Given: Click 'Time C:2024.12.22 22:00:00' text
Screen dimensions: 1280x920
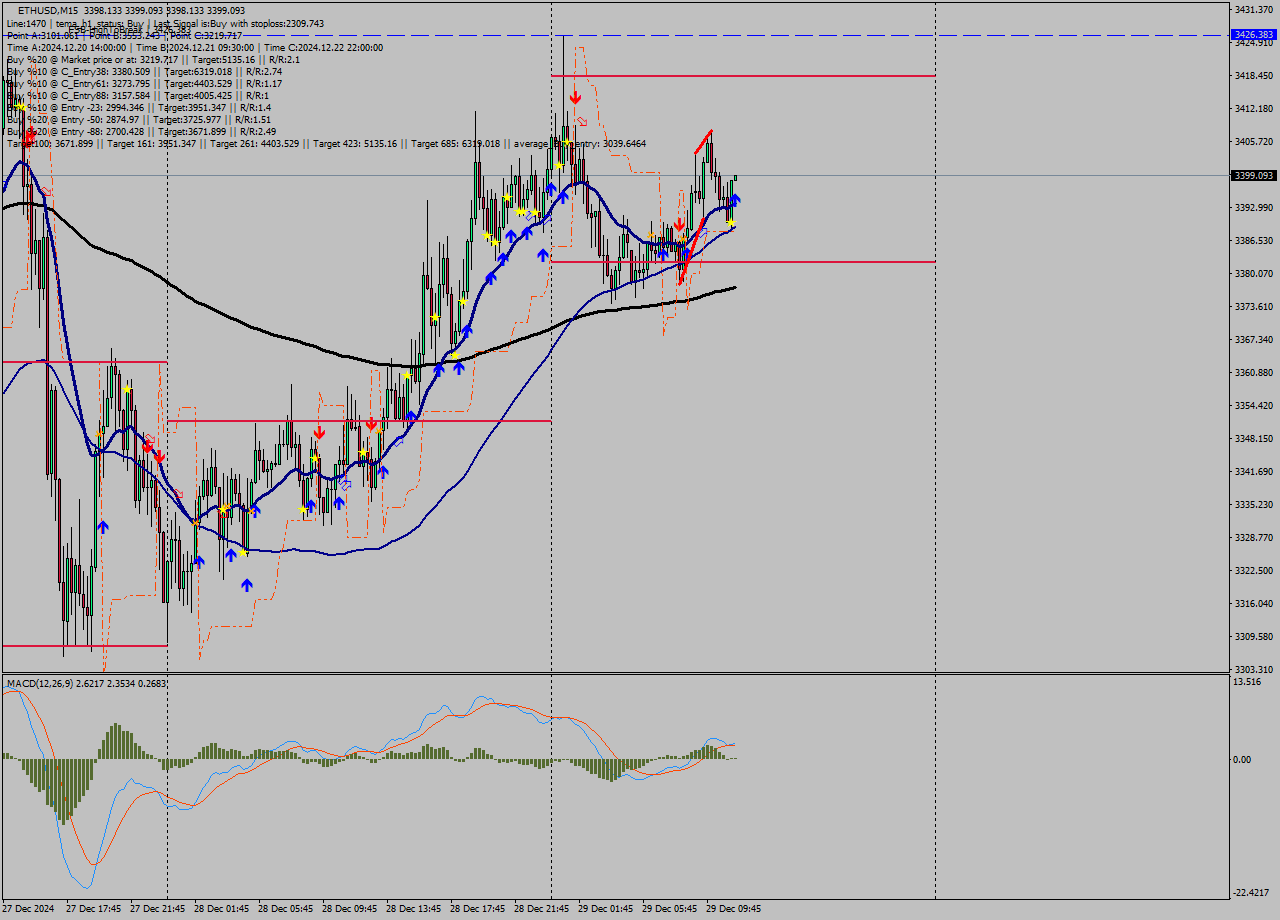Looking at the screenshot, I should tap(324, 47).
